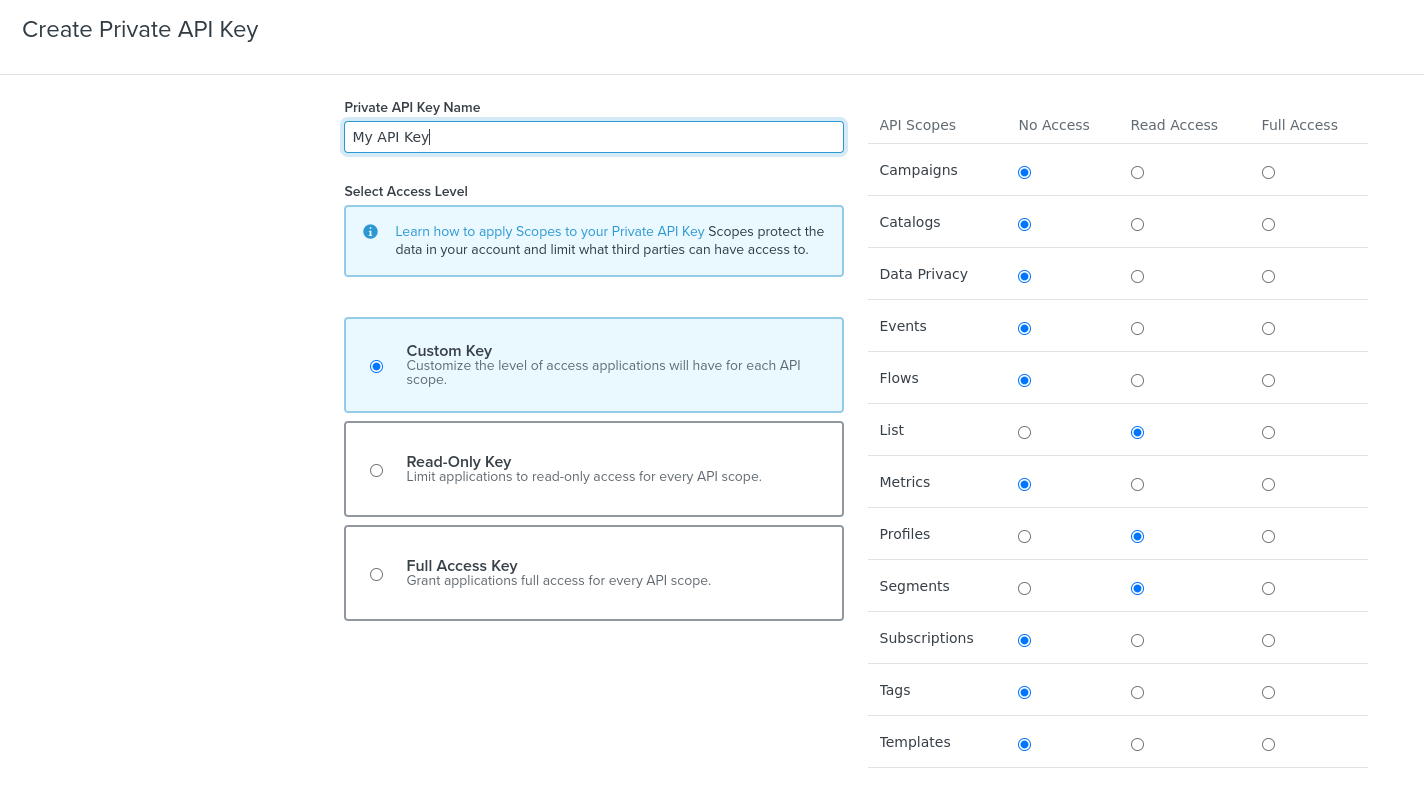The image size is (1424, 801).
Task: Select No Access for Campaigns scope
Action: pos(1024,172)
